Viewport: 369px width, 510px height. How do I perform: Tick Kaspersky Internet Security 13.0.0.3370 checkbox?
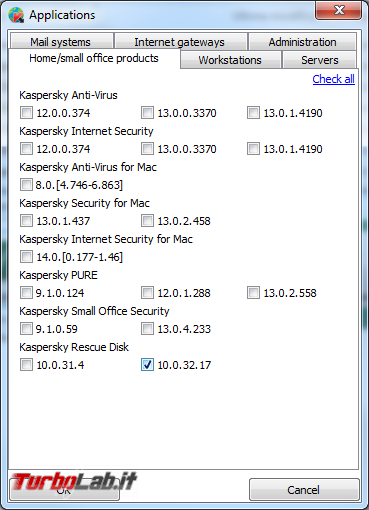pos(147,149)
